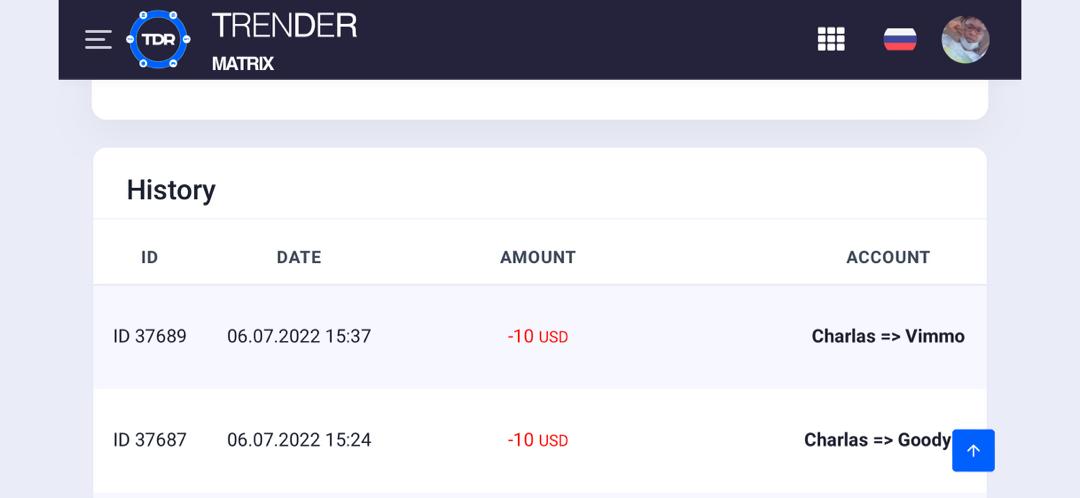Open the hamburger navigation menu

98,39
